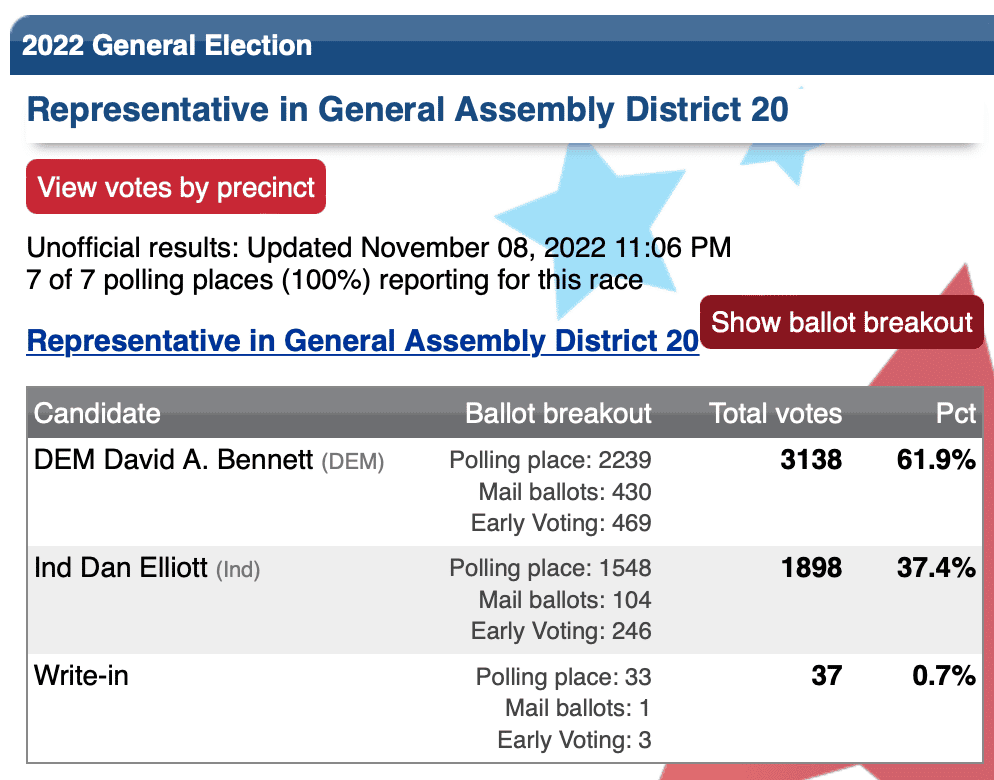Click Bennett's 61.9% percentage
This screenshot has height=780, width=994.
(936, 460)
